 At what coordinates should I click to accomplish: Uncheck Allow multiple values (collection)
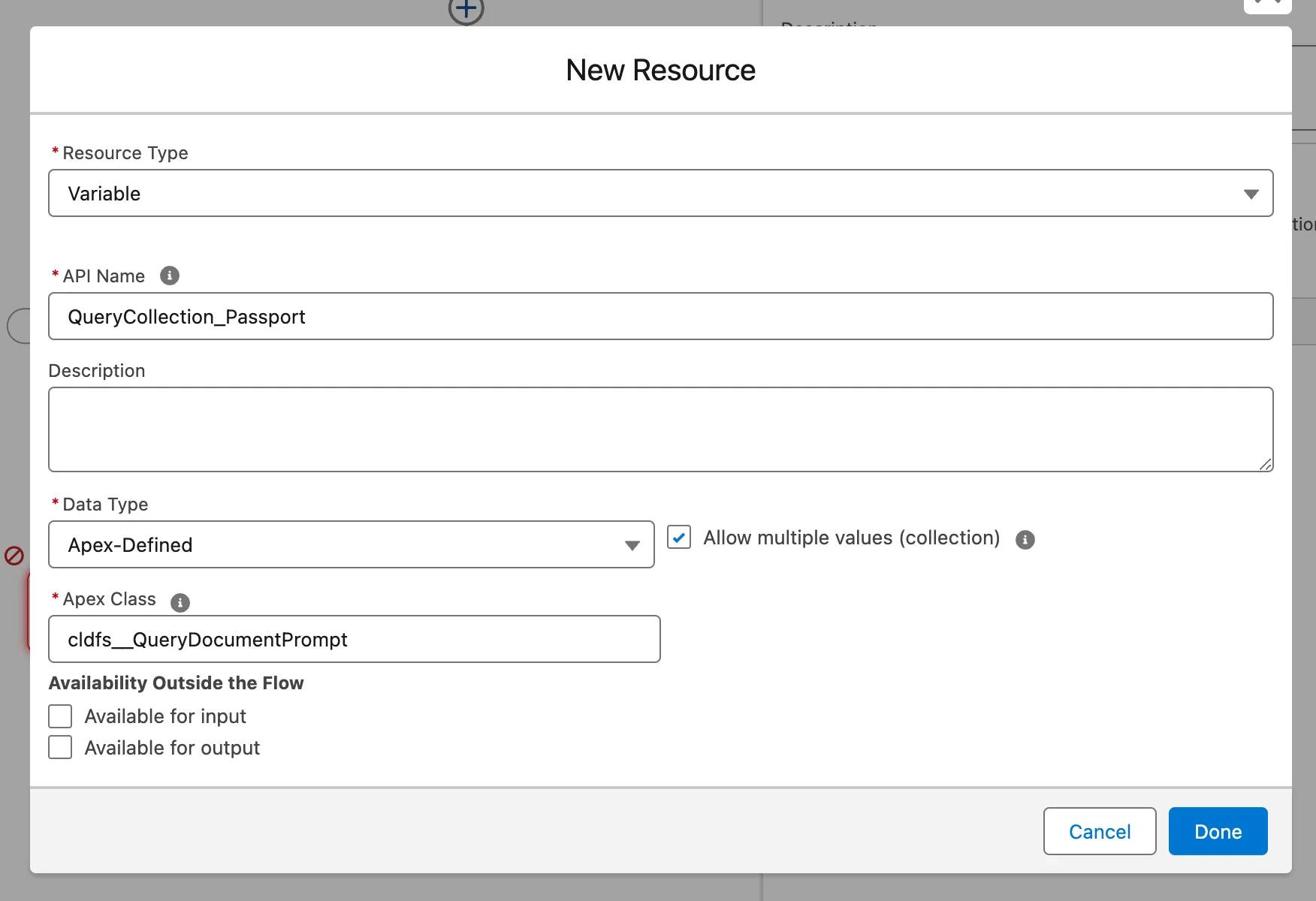(x=679, y=538)
